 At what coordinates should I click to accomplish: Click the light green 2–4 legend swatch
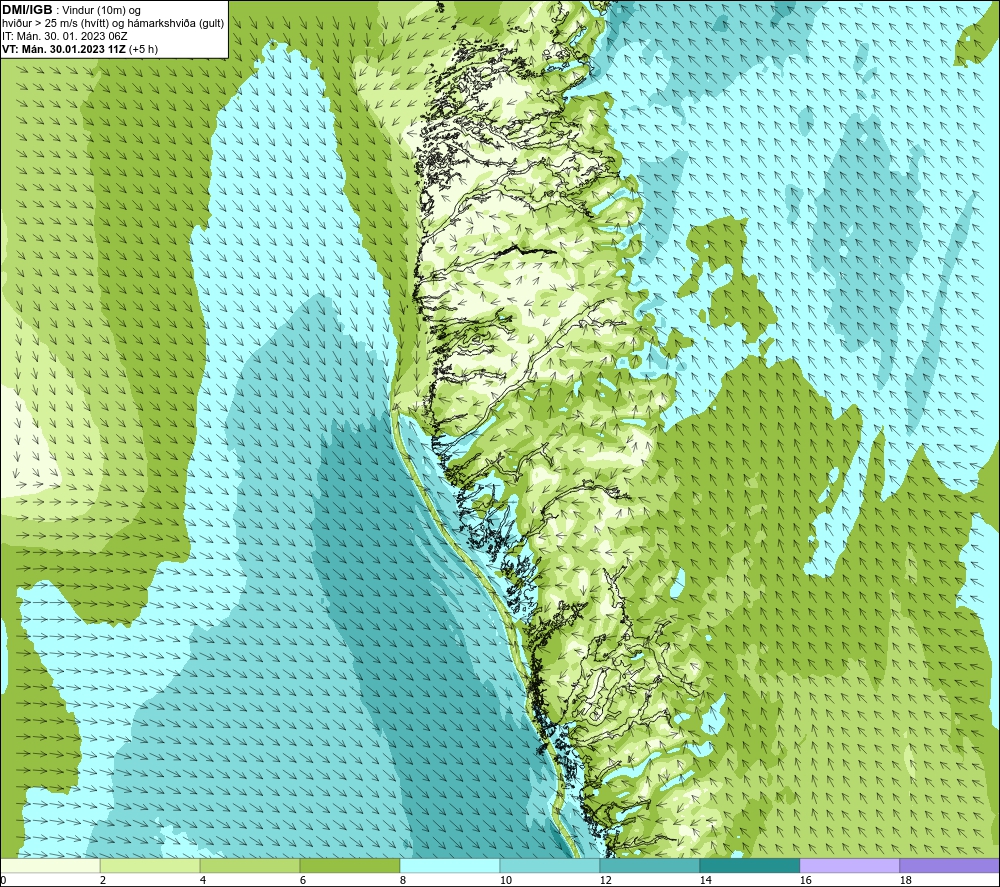click(x=150, y=865)
